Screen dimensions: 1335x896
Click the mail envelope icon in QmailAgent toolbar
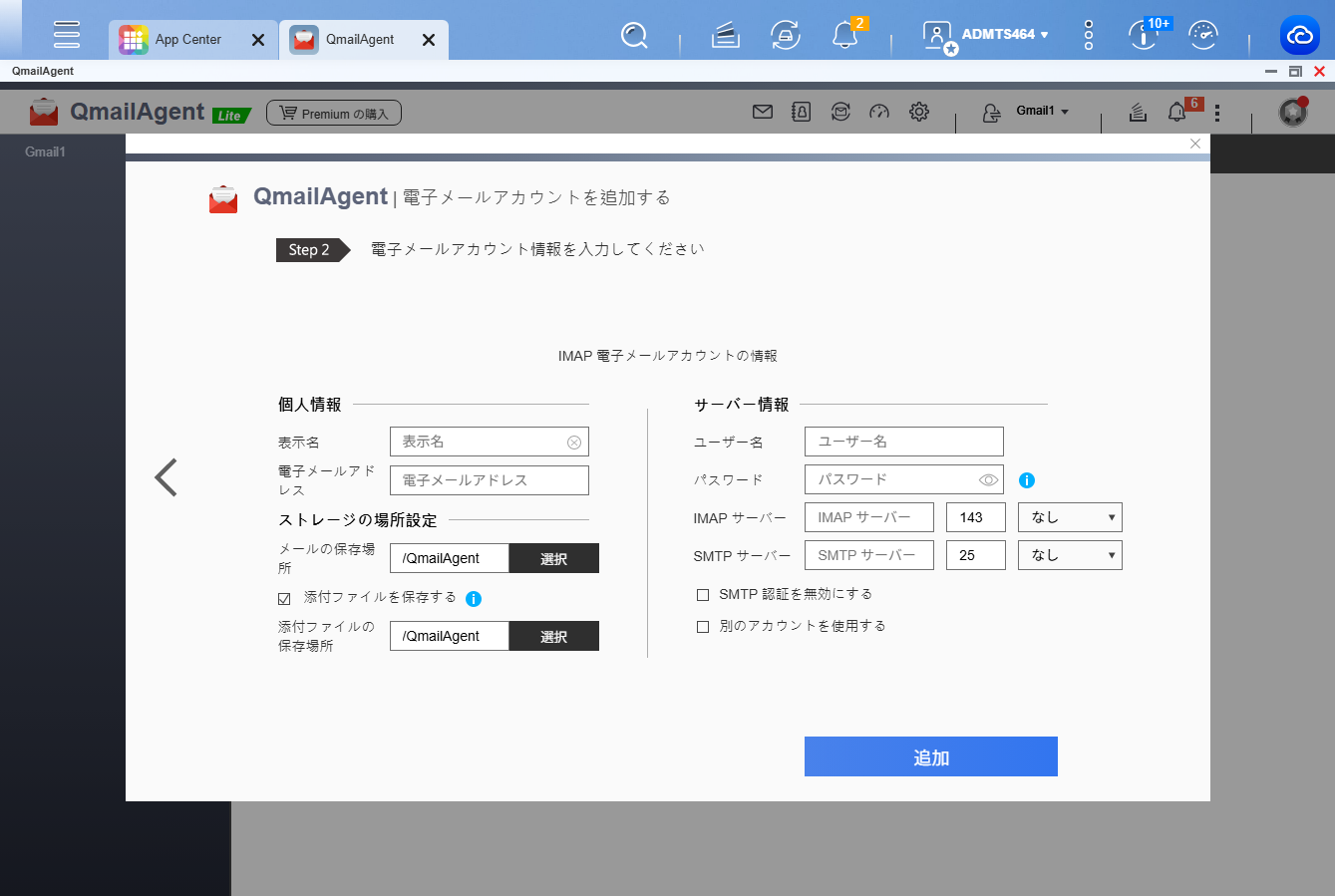click(763, 112)
